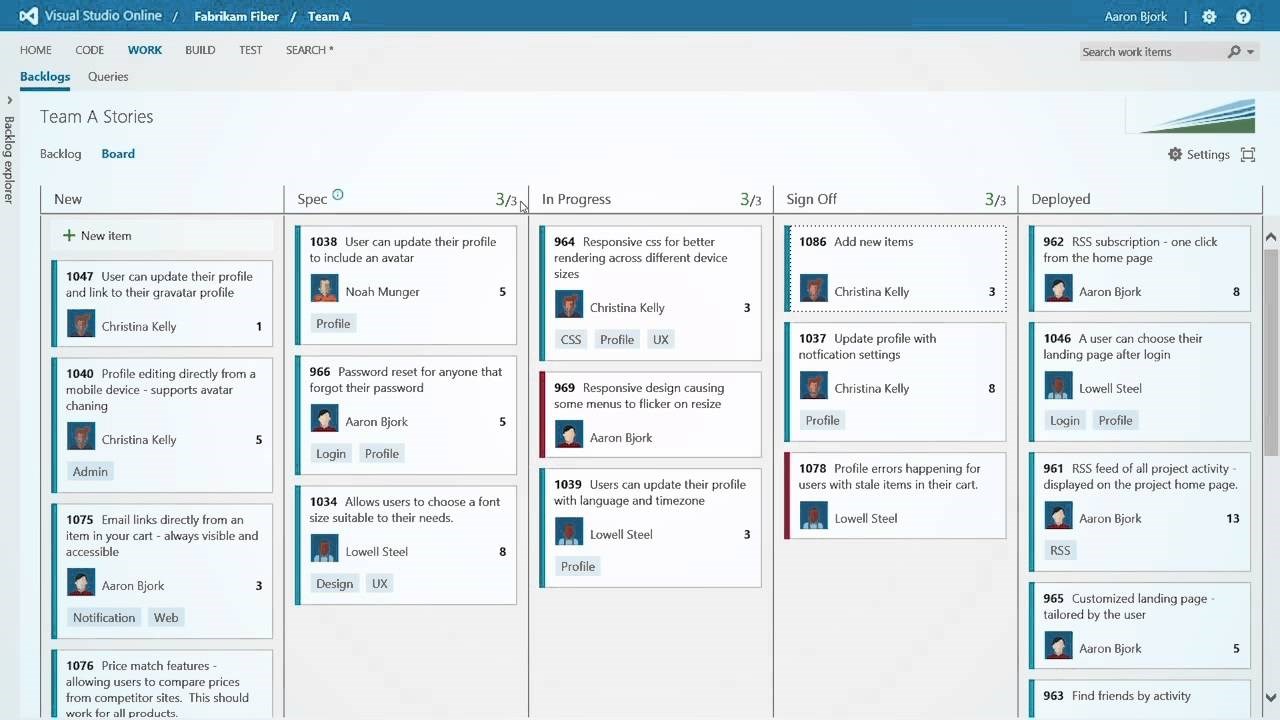This screenshot has height=720, width=1280.
Task: Click scrollbar up arrow on board
Action: (x=1271, y=238)
